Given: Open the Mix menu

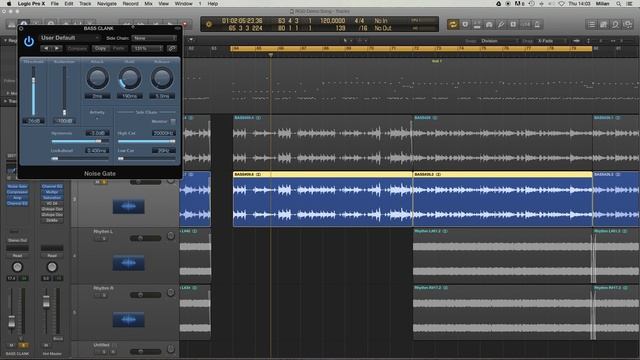Looking at the screenshot, I should [x=148, y=4].
